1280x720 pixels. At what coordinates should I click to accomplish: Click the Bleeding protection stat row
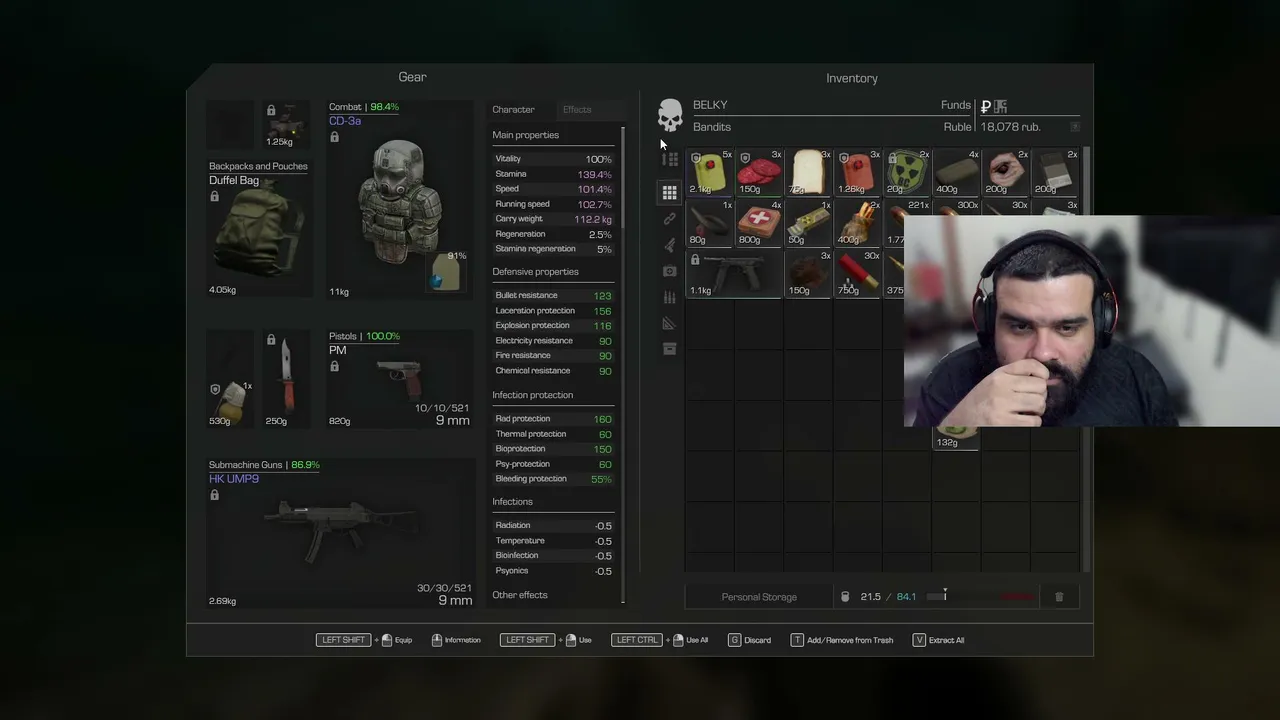[553, 479]
